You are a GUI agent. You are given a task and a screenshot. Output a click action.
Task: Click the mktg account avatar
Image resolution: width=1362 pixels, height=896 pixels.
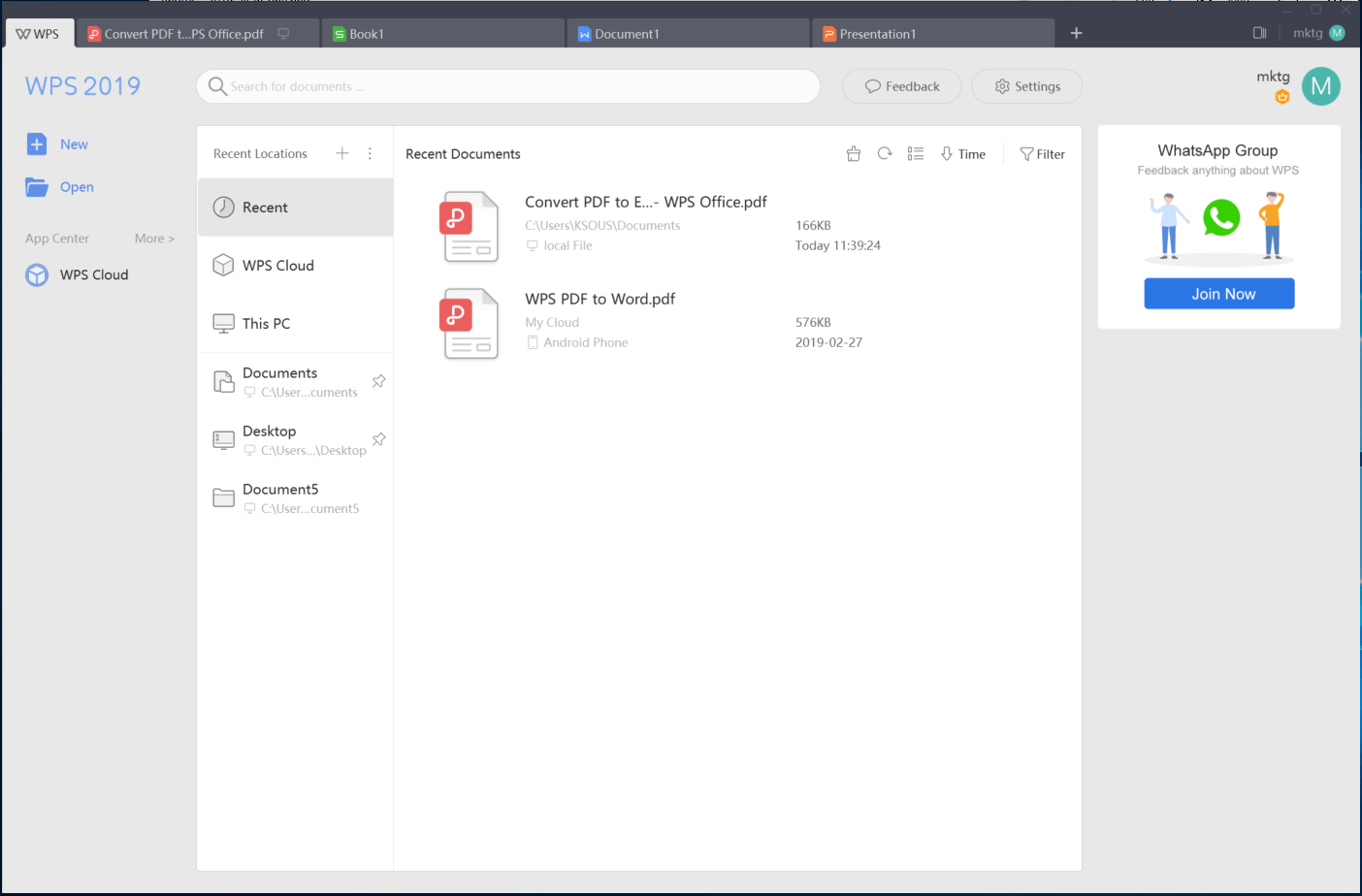[1320, 86]
